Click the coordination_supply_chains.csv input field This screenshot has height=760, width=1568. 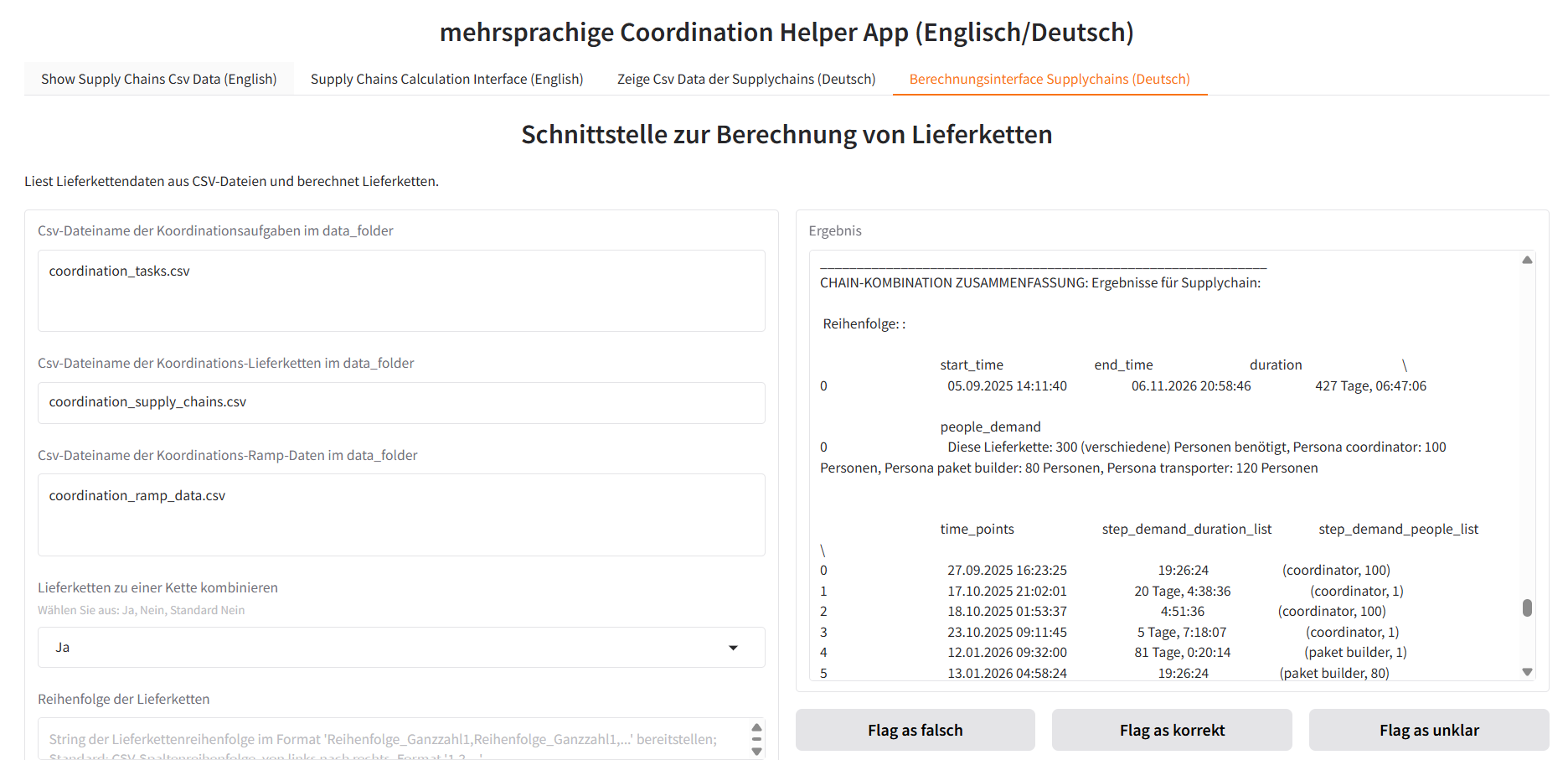click(x=401, y=402)
